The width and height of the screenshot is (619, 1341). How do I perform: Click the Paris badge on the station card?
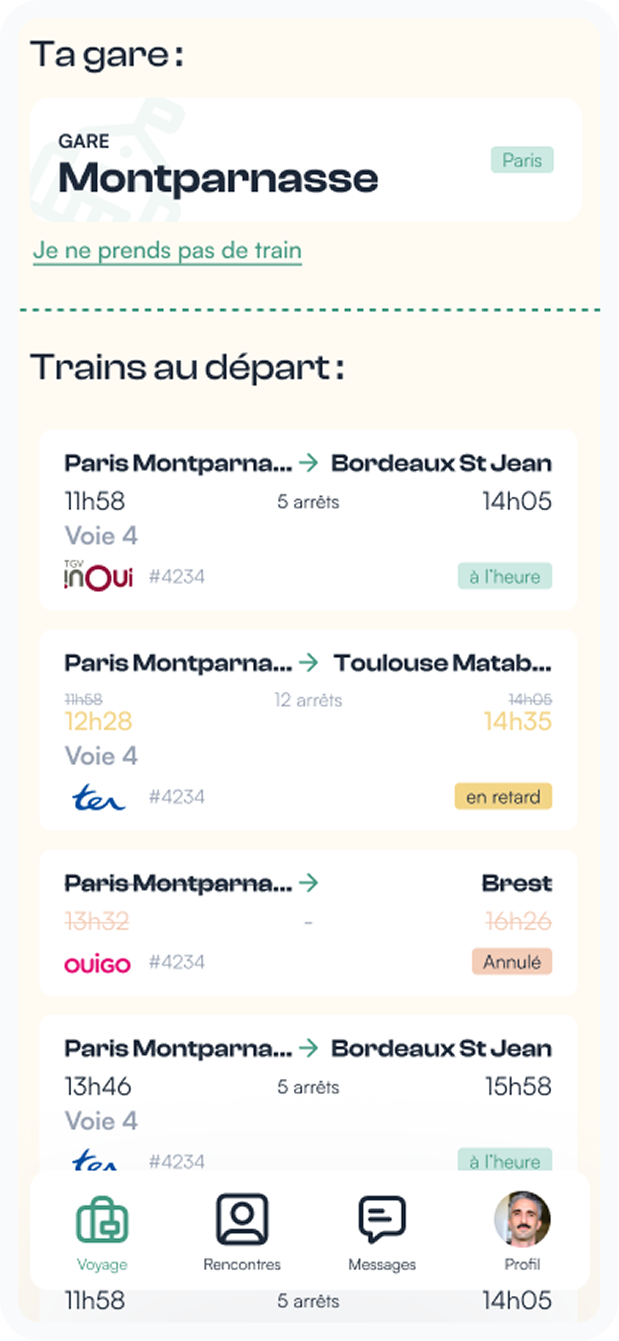pyautogui.click(x=521, y=160)
